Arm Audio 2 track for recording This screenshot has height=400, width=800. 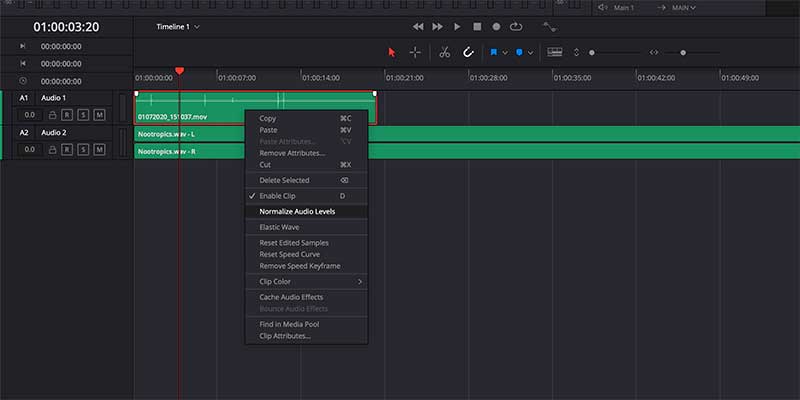pos(67,150)
